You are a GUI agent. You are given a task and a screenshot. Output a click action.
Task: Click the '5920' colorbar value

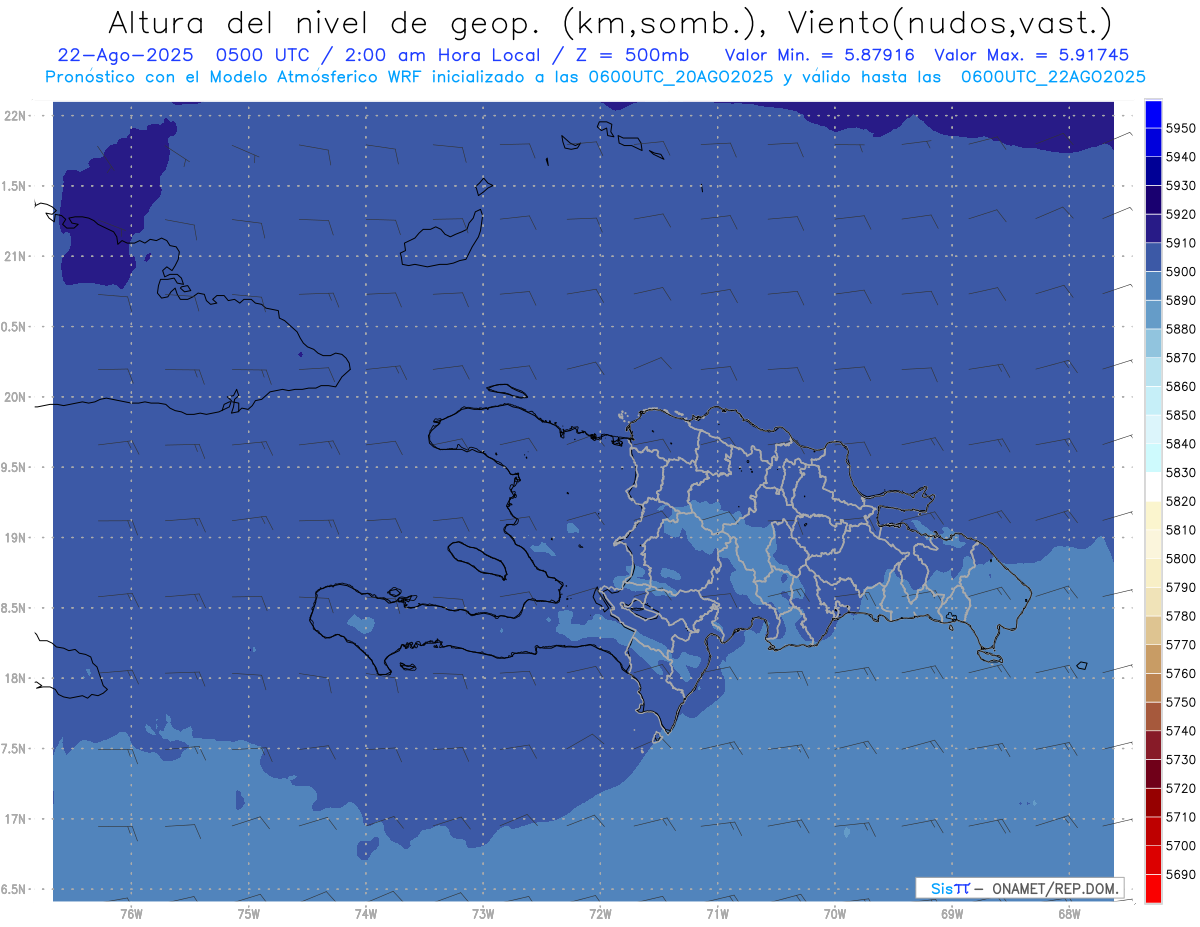pos(1180,214)
